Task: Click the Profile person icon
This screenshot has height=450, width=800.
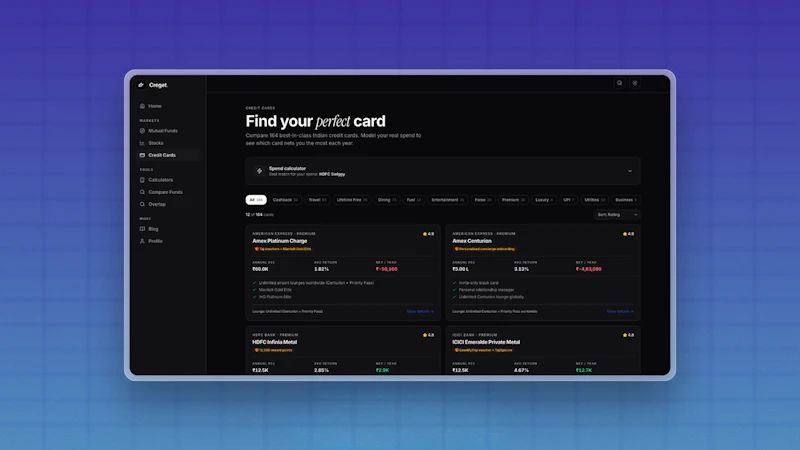Action: point(142,241)
